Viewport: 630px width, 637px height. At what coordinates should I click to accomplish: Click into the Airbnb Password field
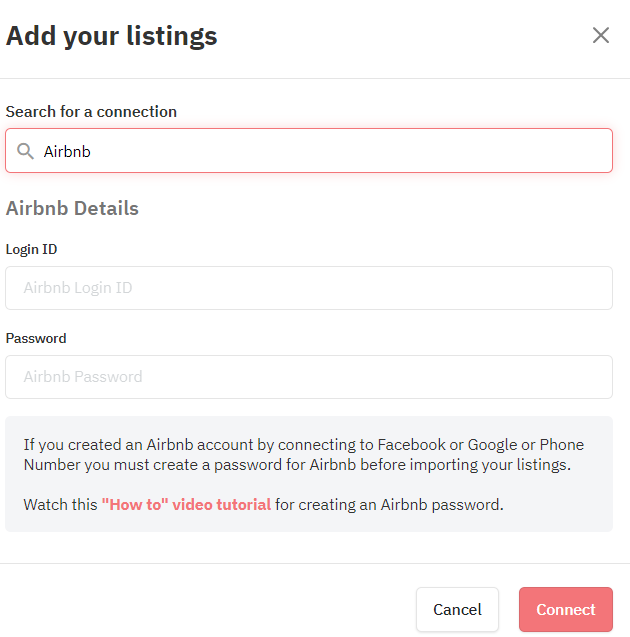point(309,377)
